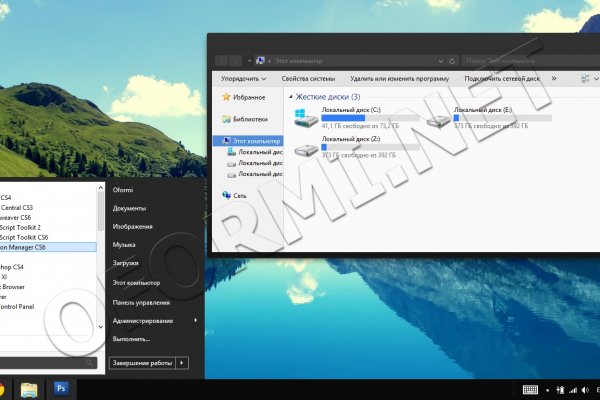Collapse the Жесткие диски (3) group

click(x=290, y=97)
